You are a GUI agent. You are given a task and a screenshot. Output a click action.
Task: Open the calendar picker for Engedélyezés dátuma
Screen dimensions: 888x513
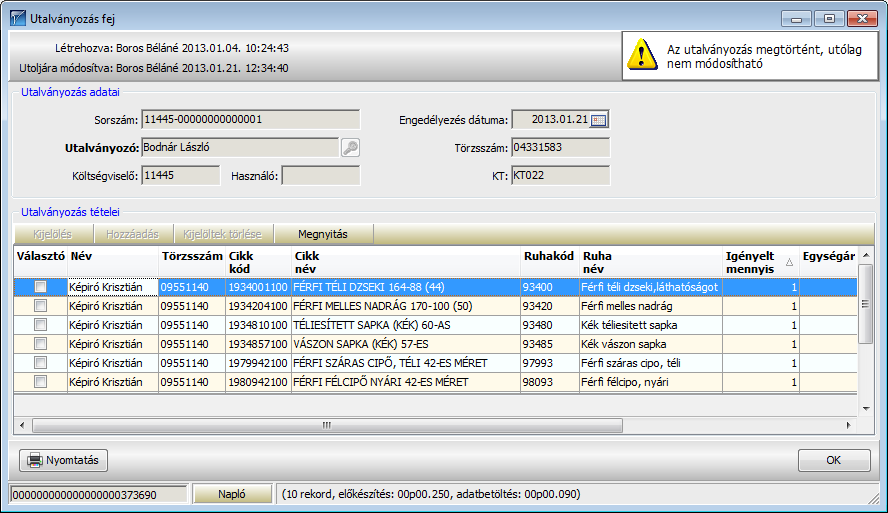[598, 120]
